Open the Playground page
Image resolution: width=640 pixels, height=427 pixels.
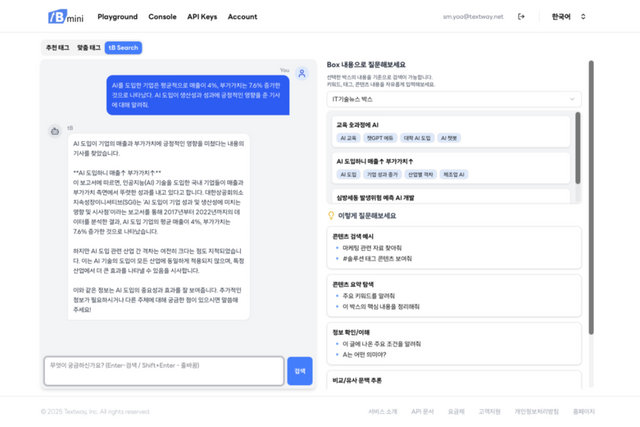click(x=118, y=17)
